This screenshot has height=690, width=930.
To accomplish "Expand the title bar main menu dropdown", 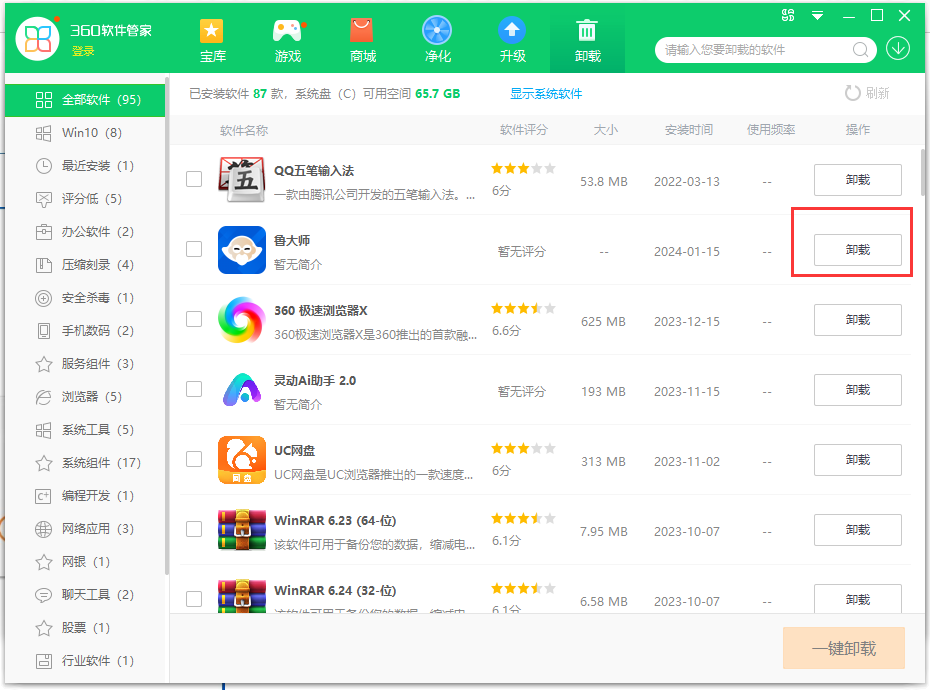I will tap(817, 16).
